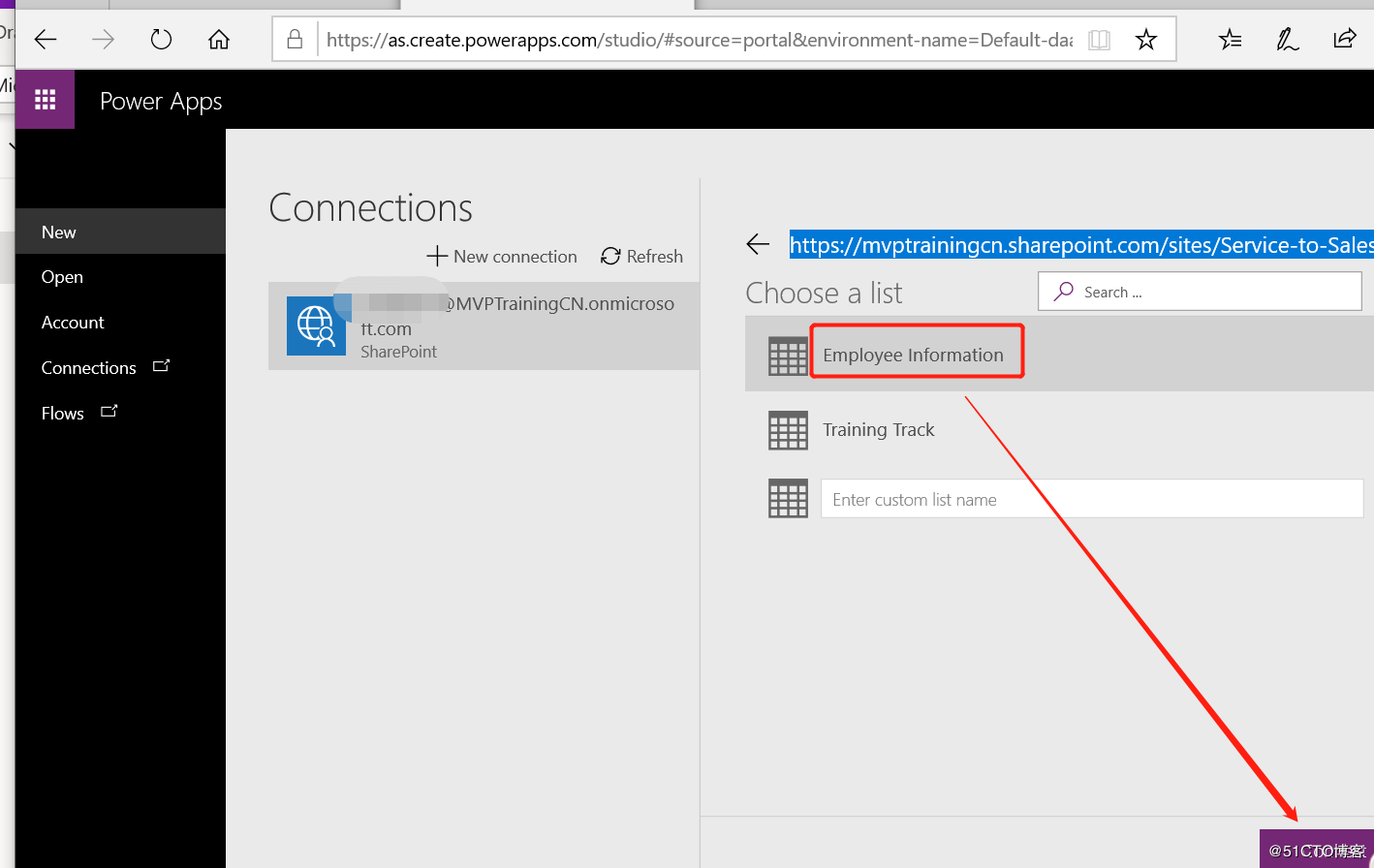The image size is (1374, 868).
Task: Select the Training Track list
Action: (x=1059, y=429)
